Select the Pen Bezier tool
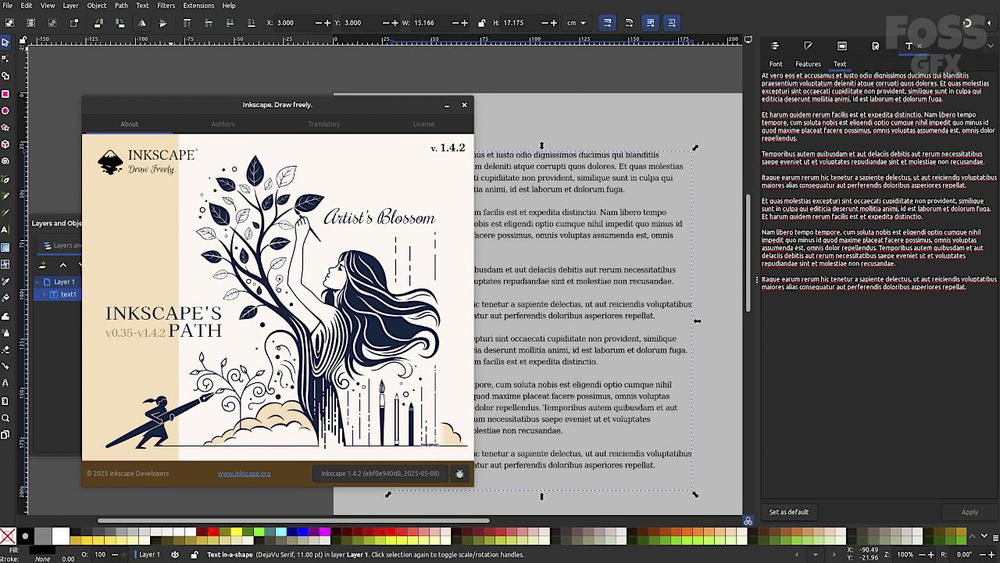 click(6, 179)
